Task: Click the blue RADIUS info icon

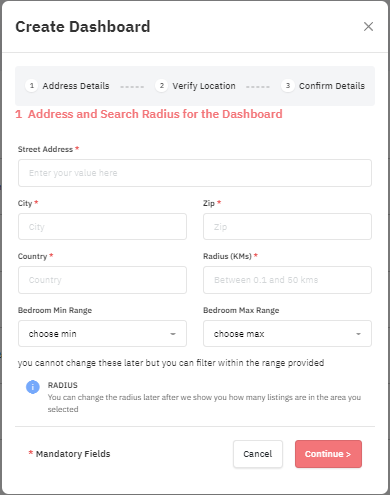Action: click(33, 387)
